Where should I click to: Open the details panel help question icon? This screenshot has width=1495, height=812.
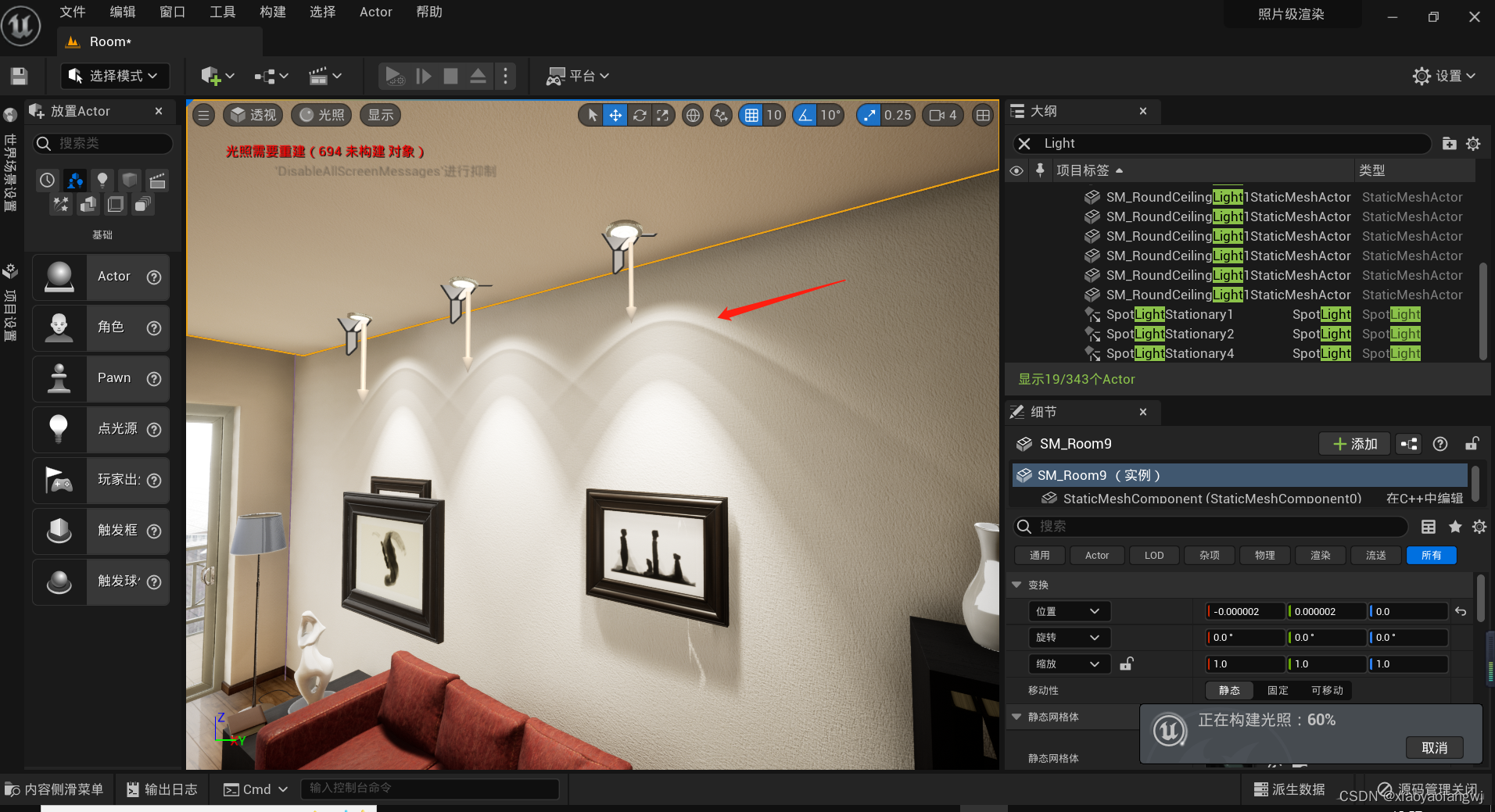1440,444
